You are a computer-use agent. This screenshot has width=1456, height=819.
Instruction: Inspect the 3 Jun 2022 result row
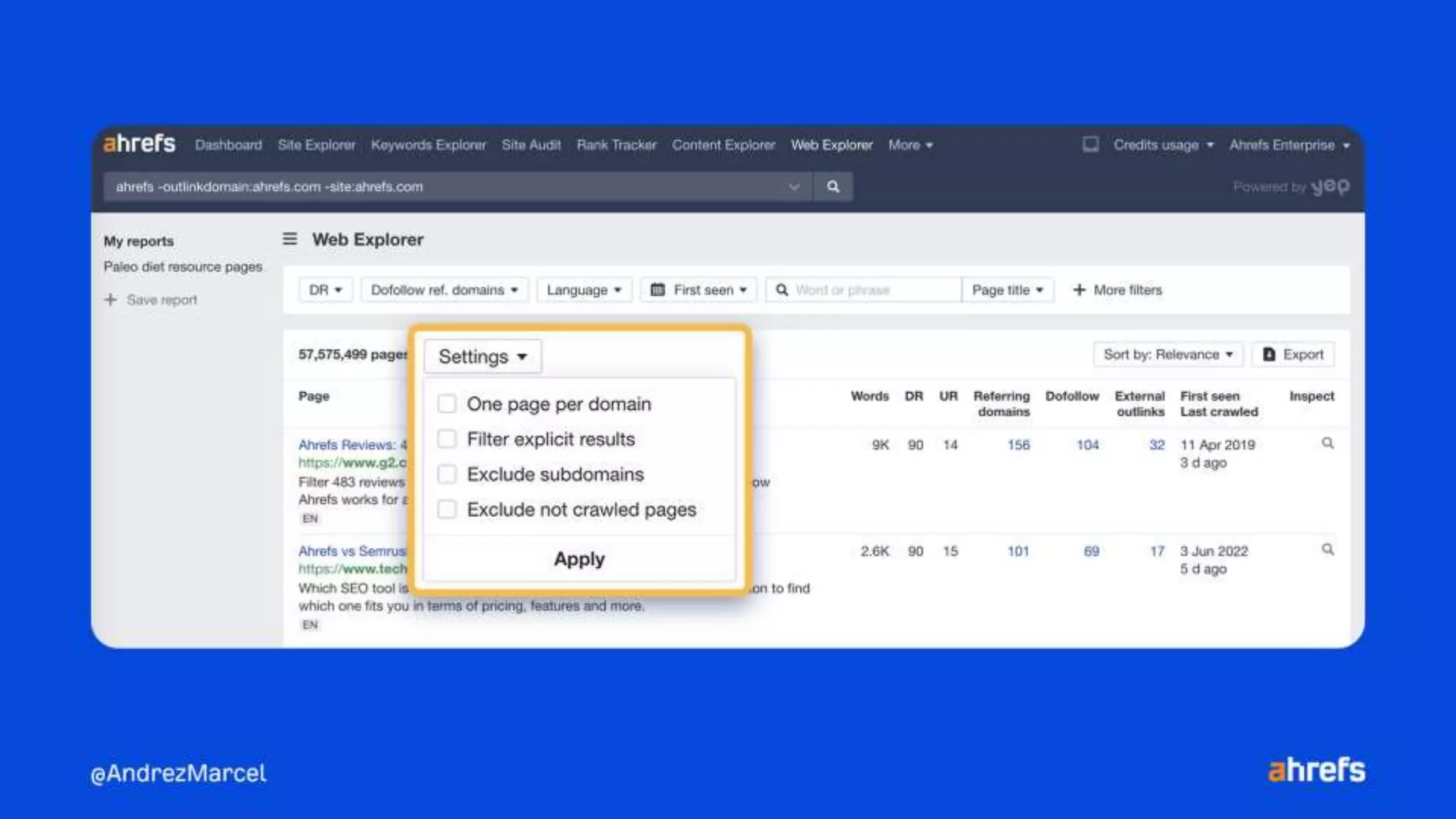click(1327, 550)
